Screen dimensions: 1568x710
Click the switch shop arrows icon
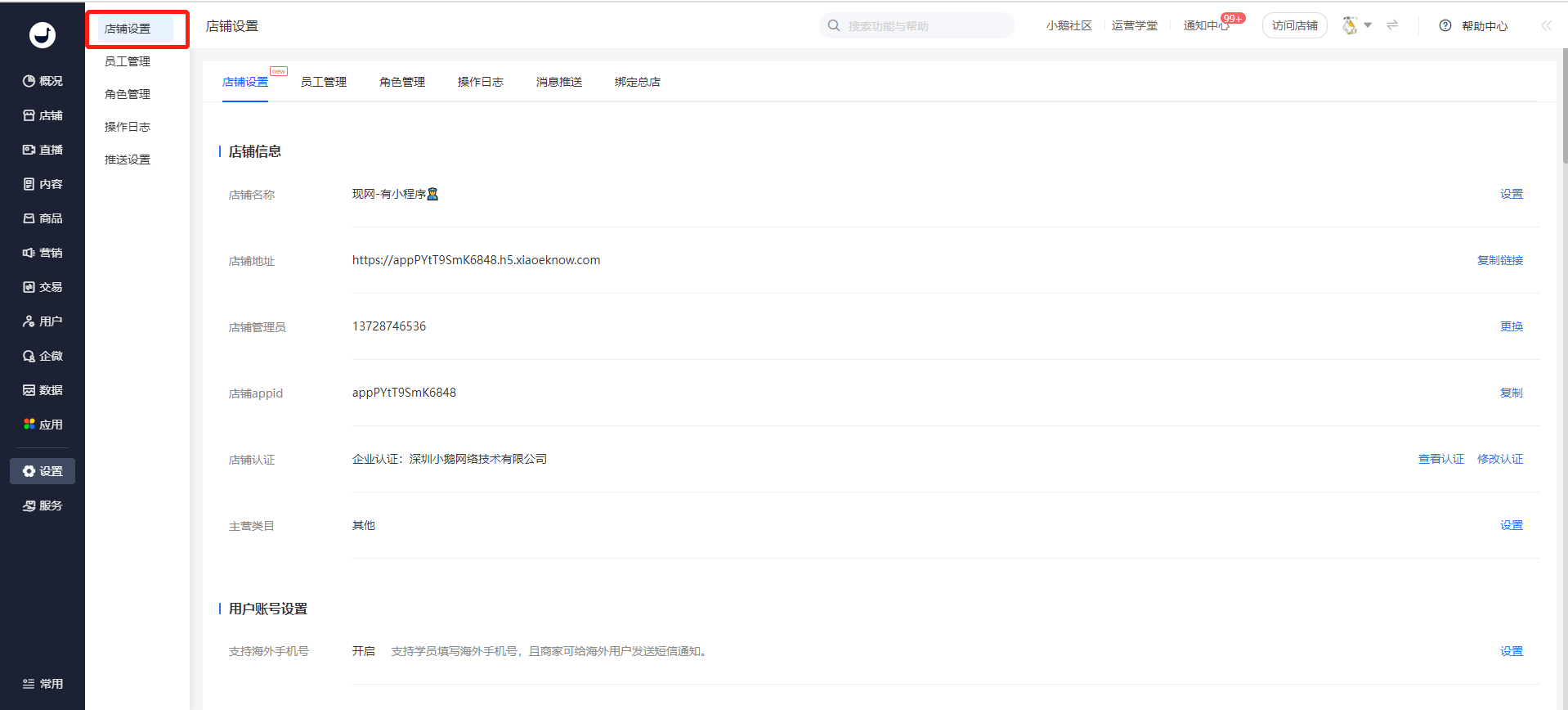pos(1392,25)
